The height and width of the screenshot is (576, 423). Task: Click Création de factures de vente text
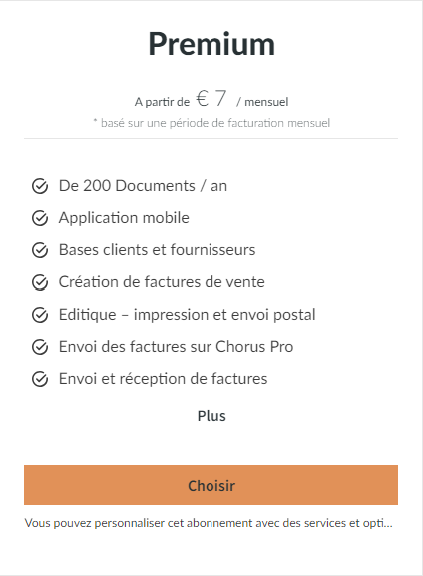pyautogui.click(x=162, y=282)
